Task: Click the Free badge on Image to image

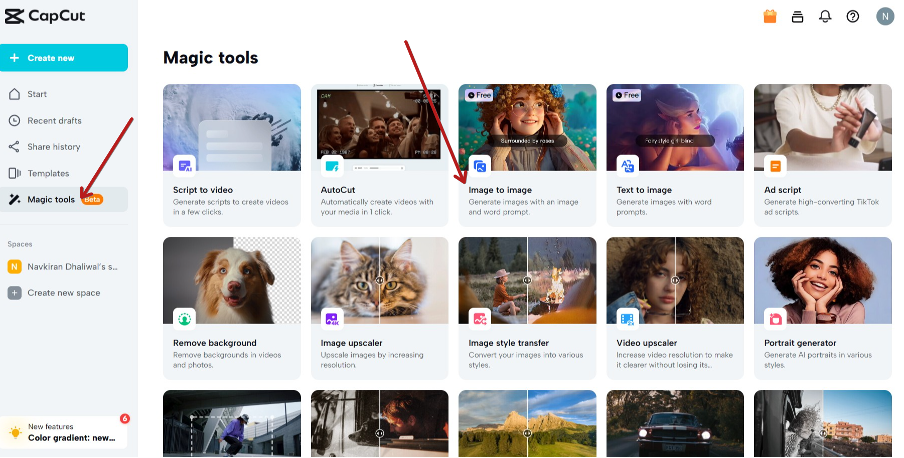Action: [x=479, y=95]
